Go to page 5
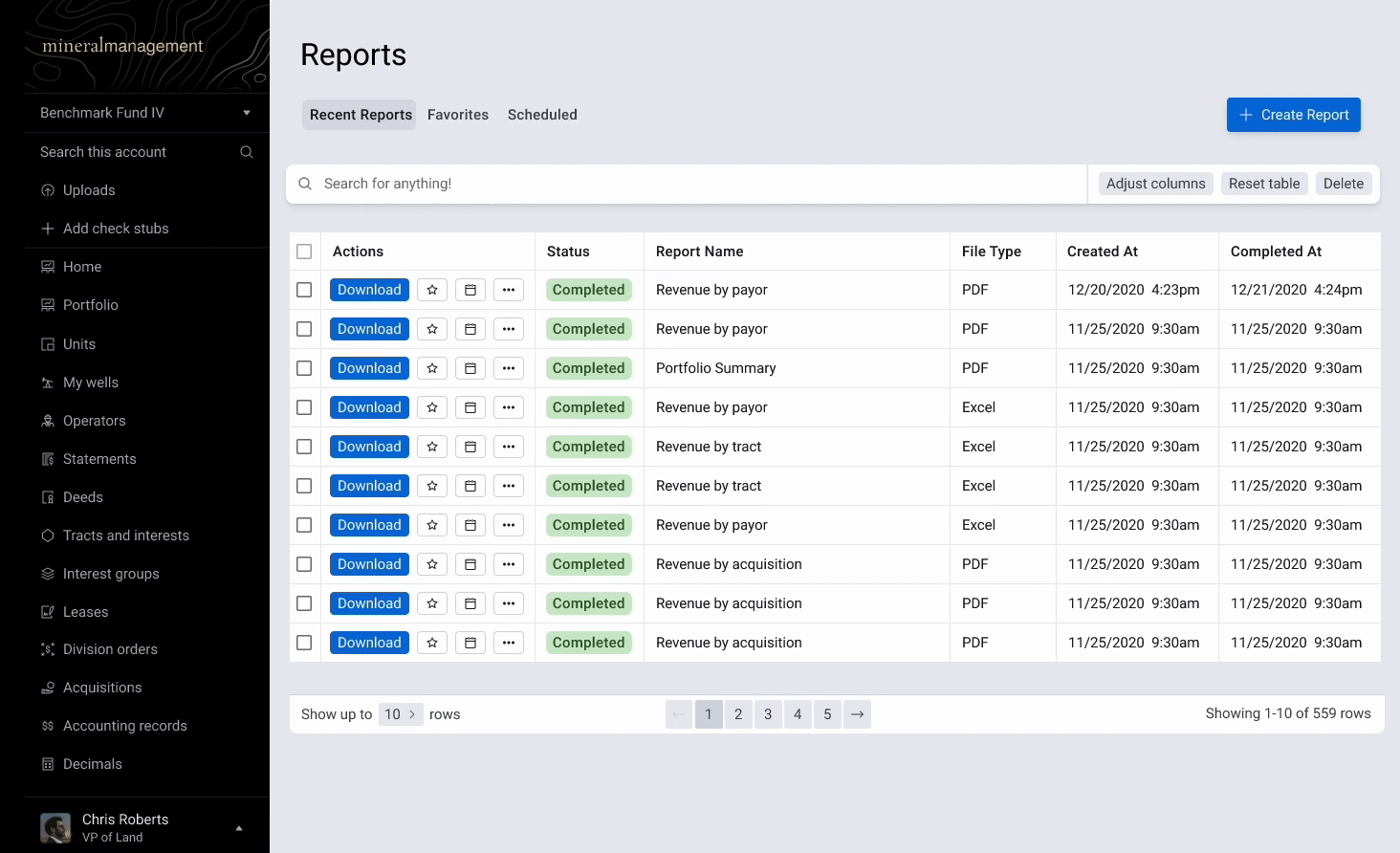 pyautogui.click(x=827, y=714)
